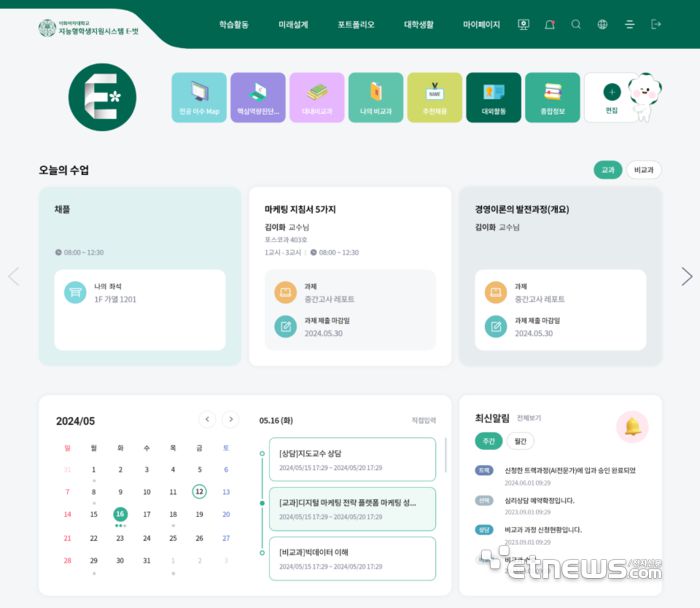This screenshot has height=608, width=700.
Task: Switch today's classes to 교과 filter
Action: (607, 170)
